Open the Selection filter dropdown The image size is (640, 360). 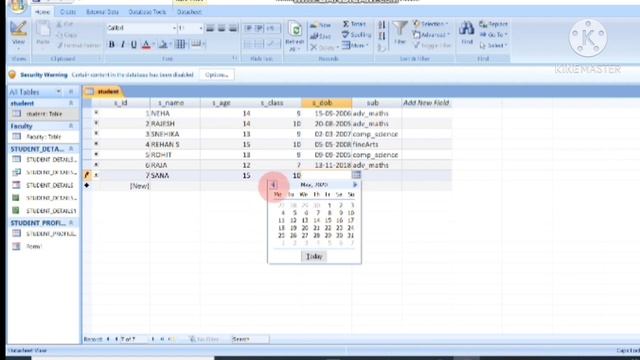(431, 24)
